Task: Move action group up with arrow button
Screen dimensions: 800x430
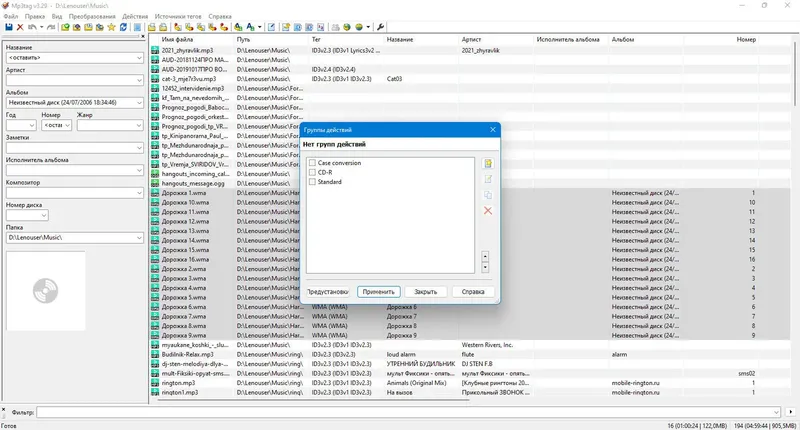Action: [x=485, y=257]
